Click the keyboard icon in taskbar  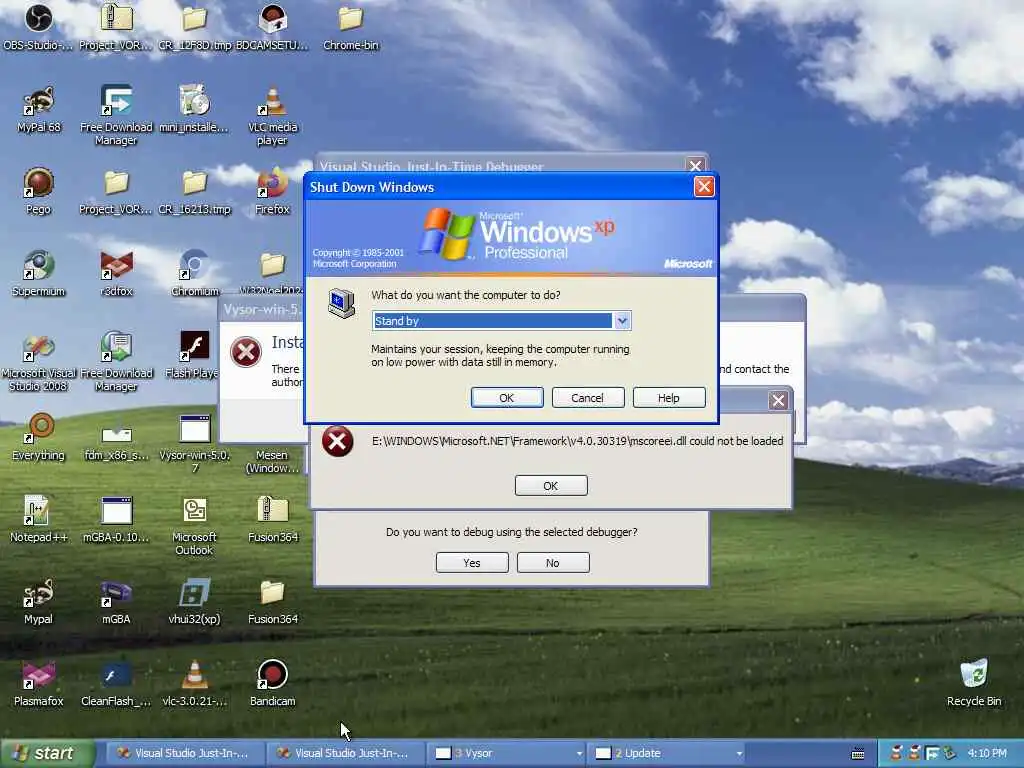858,754
